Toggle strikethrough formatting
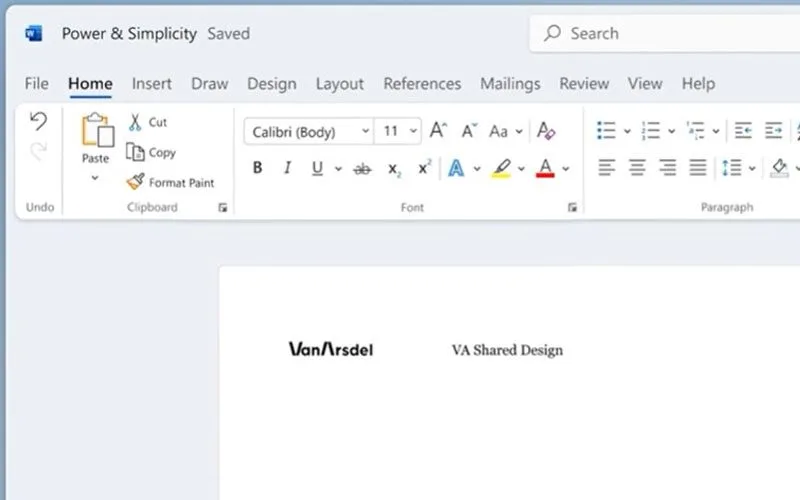The height and width of the screenshot is (500, 800). coord(362,168)
